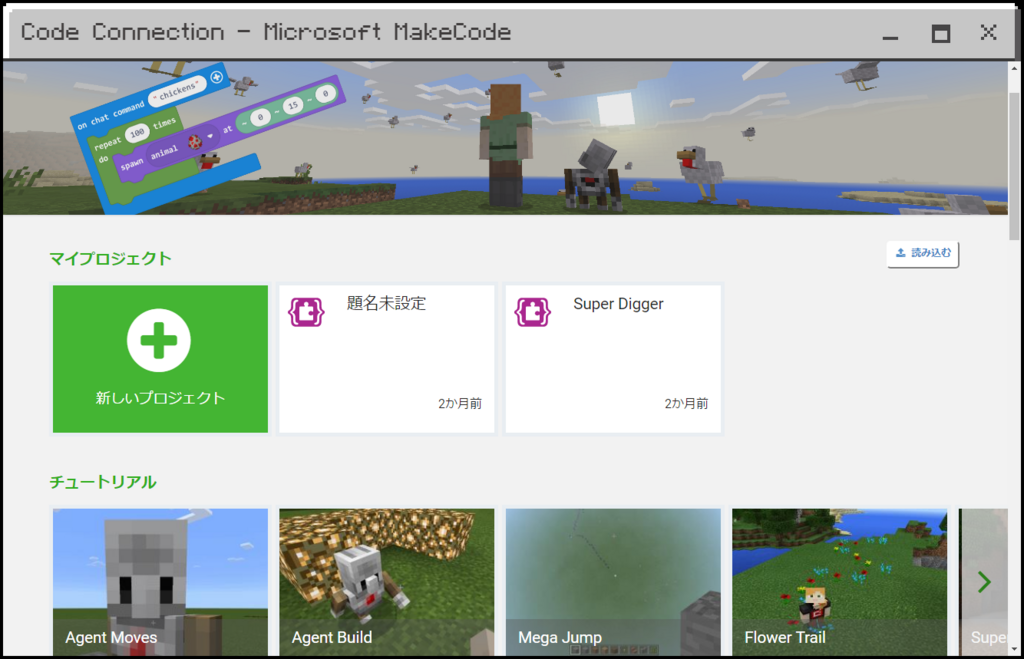Click 2か月前 timestamp on 題名未設定
Screen dimensions: 1024x659
click(460, 404)
